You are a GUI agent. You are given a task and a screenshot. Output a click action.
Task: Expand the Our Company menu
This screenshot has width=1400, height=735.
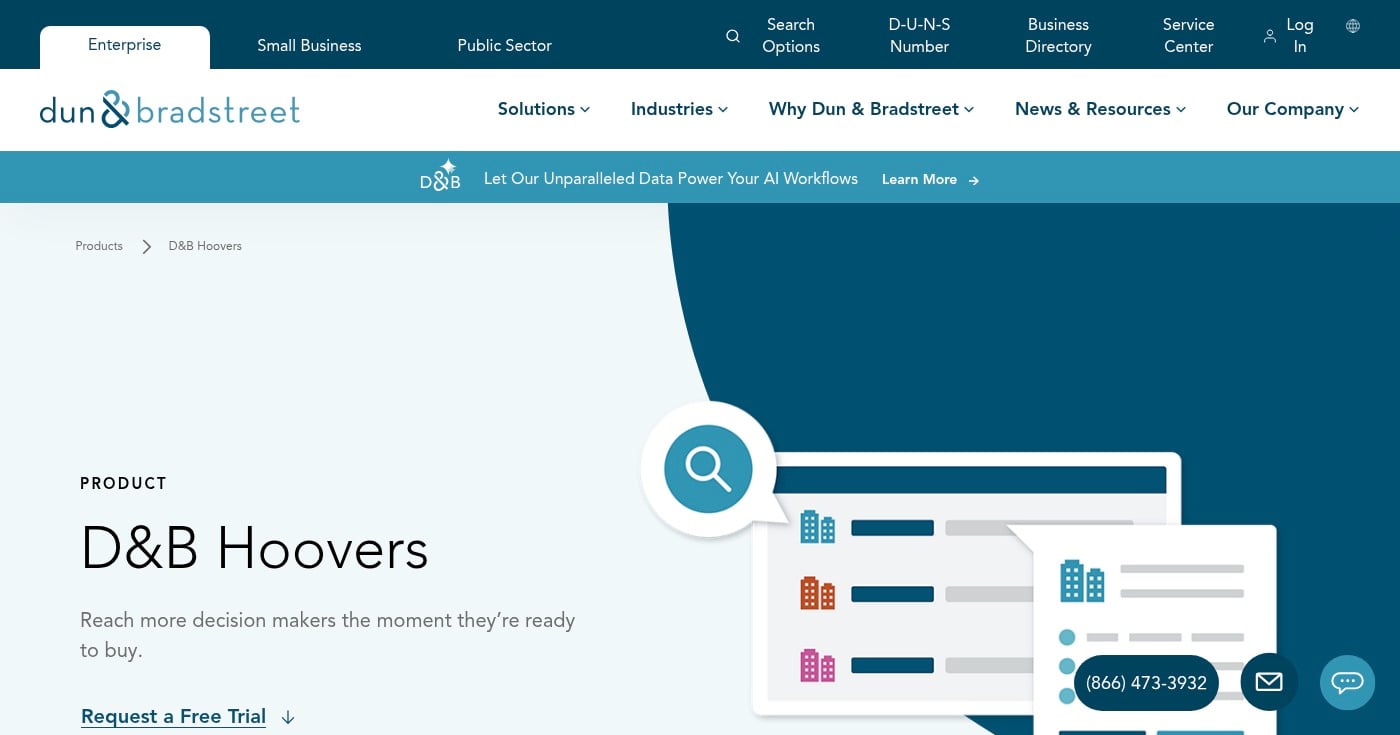(x=1293, y=109)
